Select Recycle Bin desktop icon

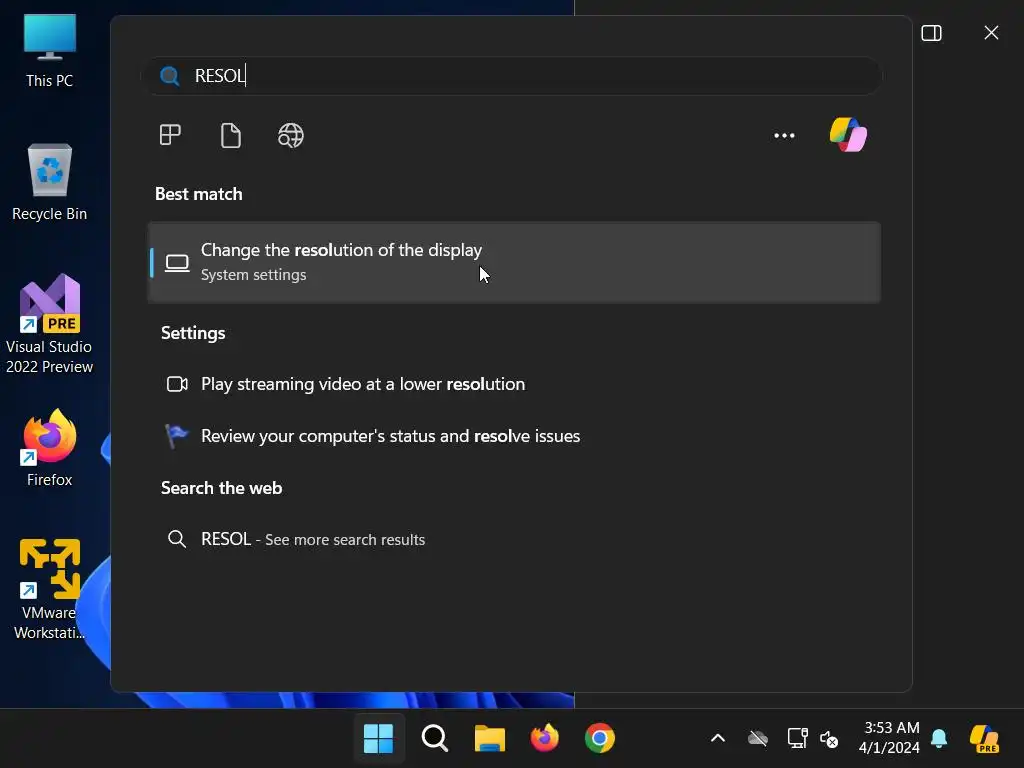pos(50,183)
